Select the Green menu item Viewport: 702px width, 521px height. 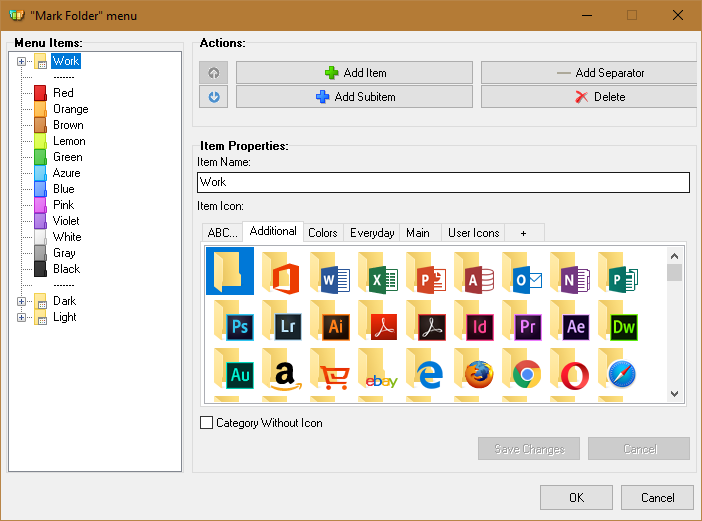tap(68, 157)
